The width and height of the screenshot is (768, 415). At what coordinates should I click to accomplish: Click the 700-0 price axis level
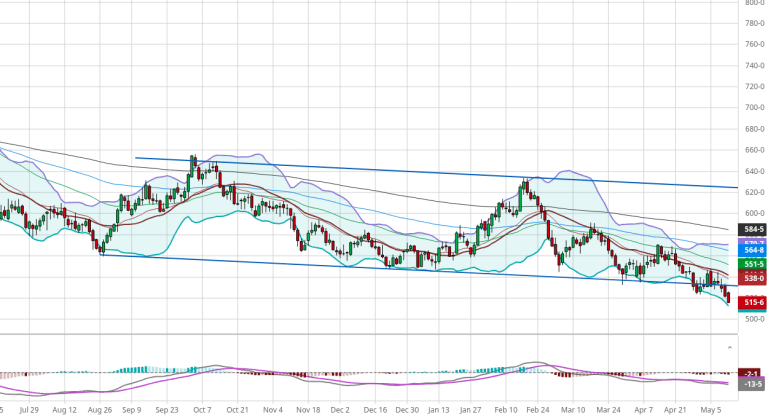(x=754, y=108)
